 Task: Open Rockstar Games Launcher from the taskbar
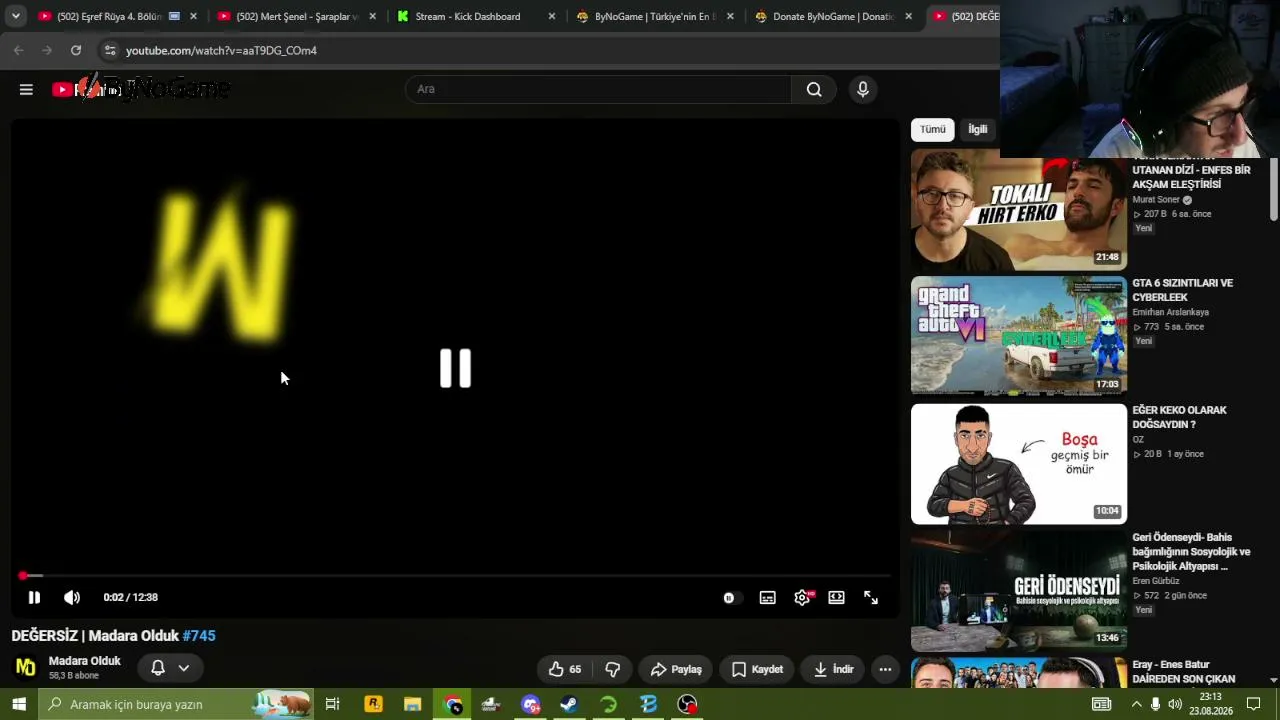click(373, 704)
